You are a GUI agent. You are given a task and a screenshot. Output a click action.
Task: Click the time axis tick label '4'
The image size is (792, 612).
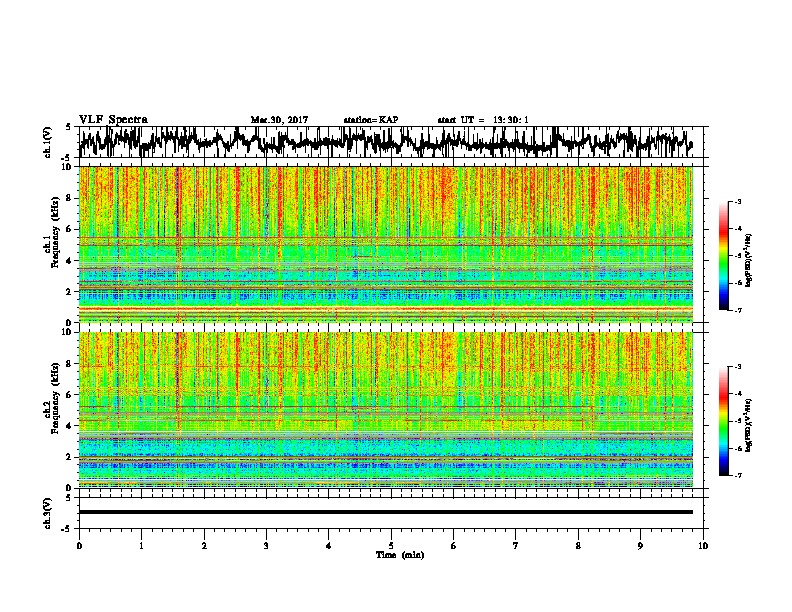329,546
